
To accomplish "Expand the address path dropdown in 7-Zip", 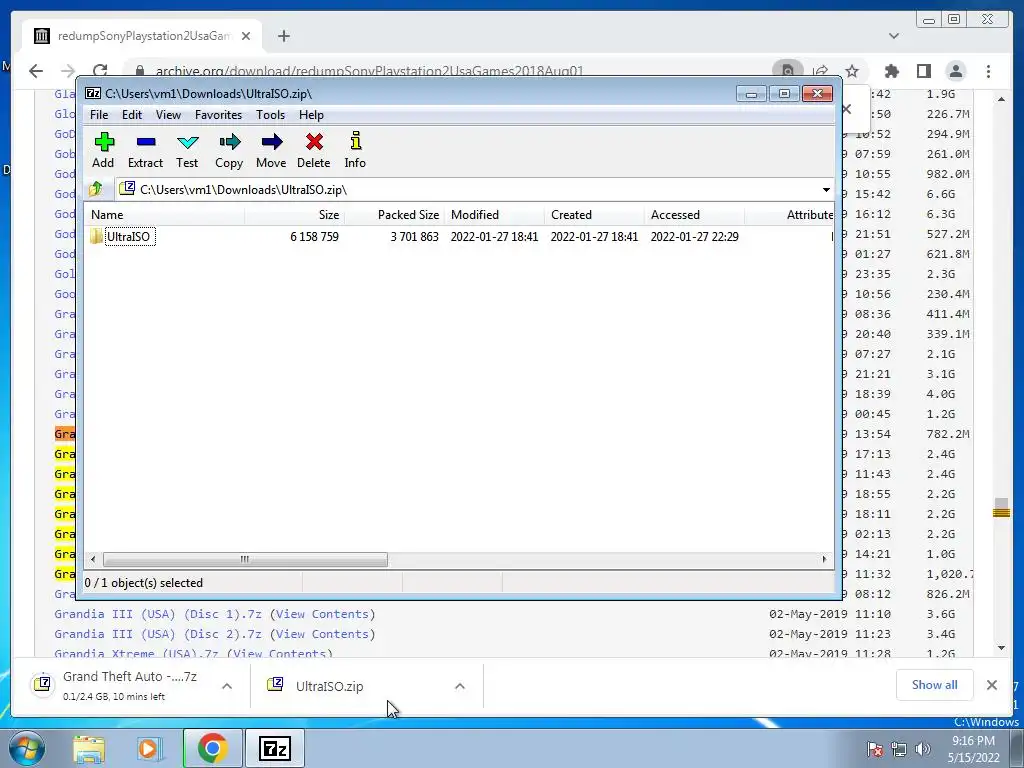I will pyautogui.click(x=826, y=189).
